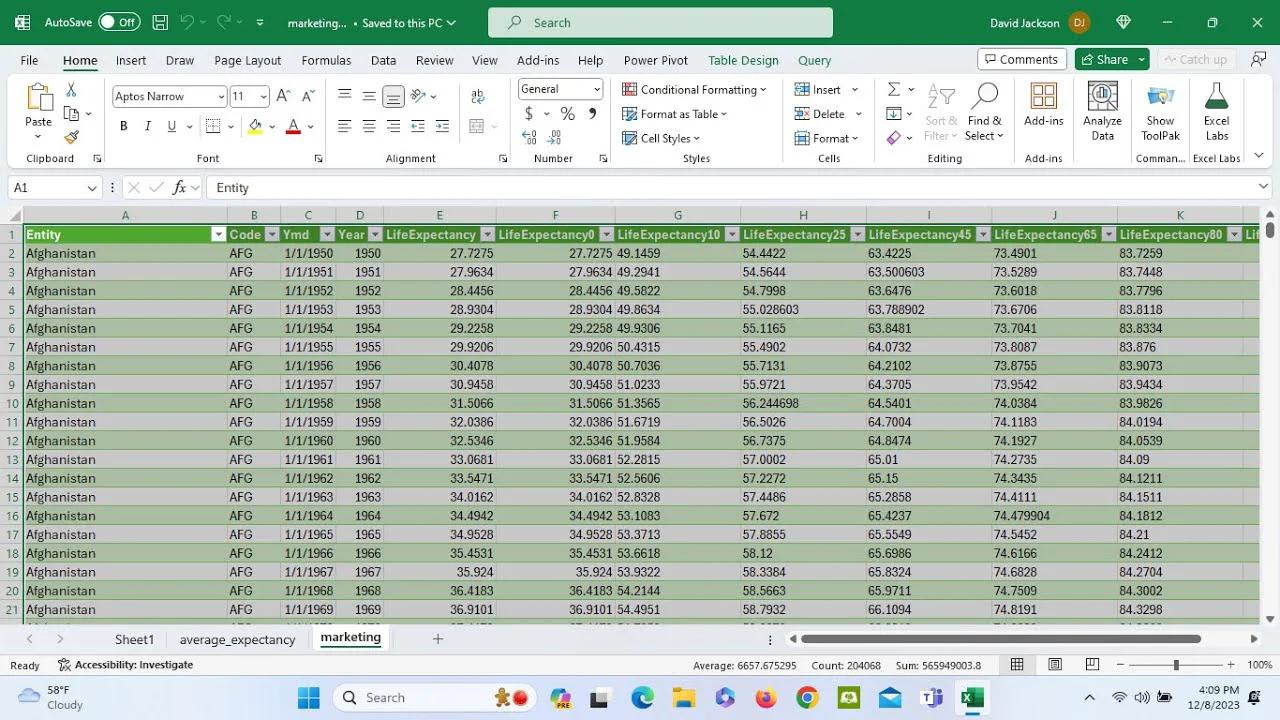Apply the Percent Style number format
Screen dimensions: 1280x720
click(567, 113)
